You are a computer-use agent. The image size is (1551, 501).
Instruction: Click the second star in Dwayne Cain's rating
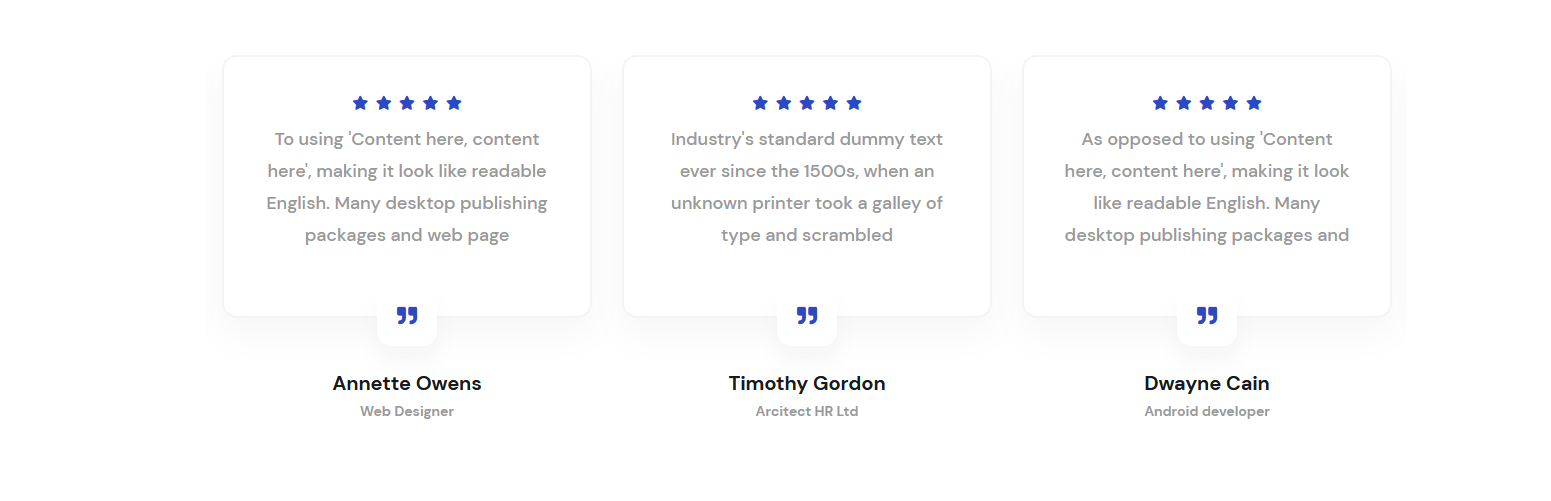click(1184, 103)
